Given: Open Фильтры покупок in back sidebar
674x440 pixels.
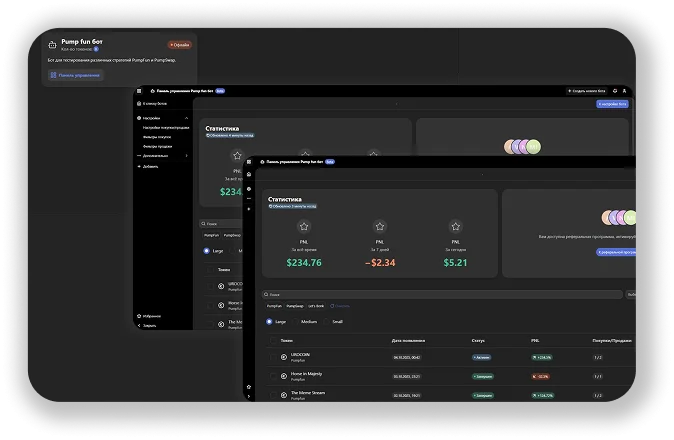Looking at the screenshot, I should tap(157, 137).
